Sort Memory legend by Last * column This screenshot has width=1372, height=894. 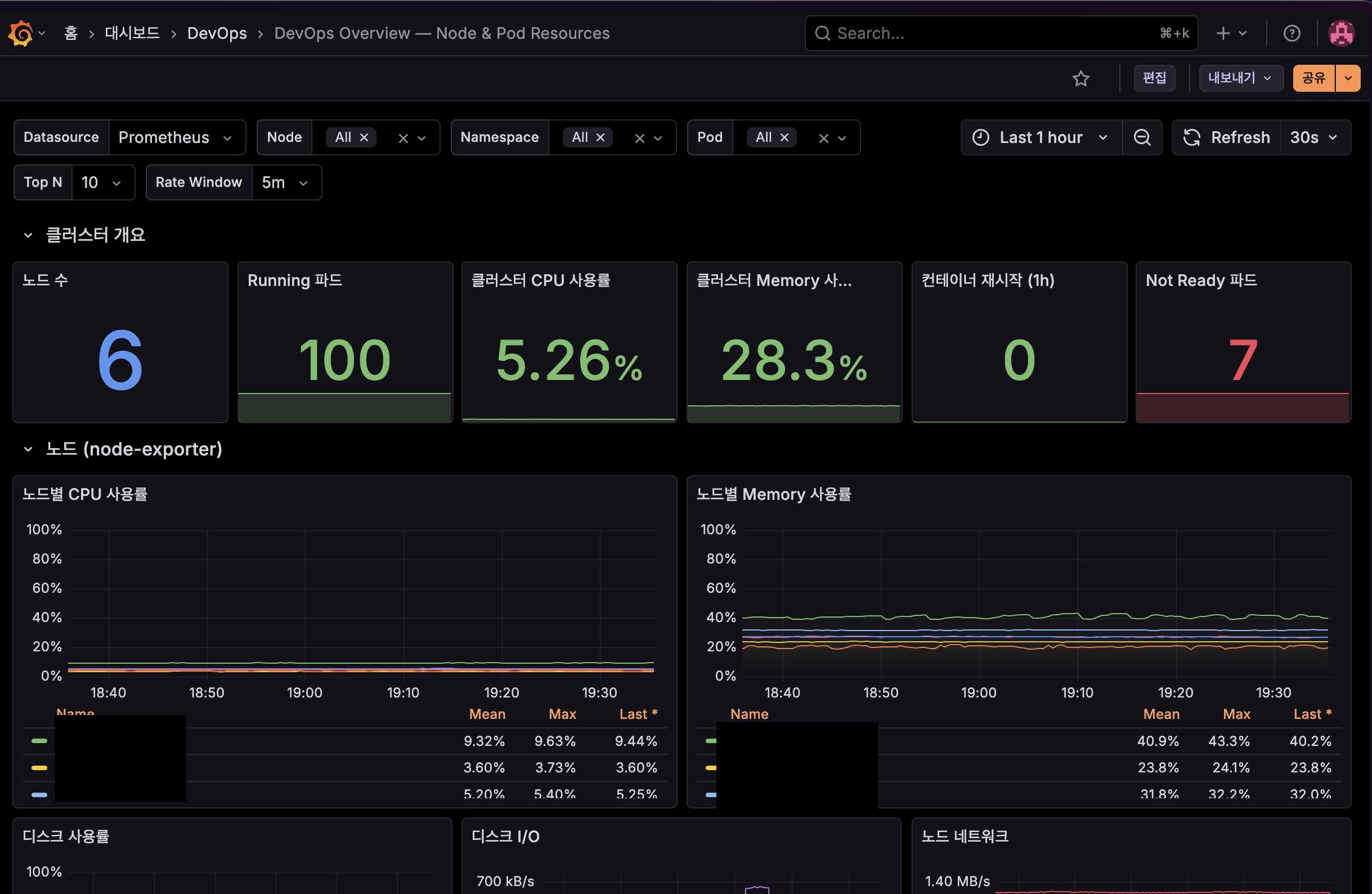[1312, 713]
